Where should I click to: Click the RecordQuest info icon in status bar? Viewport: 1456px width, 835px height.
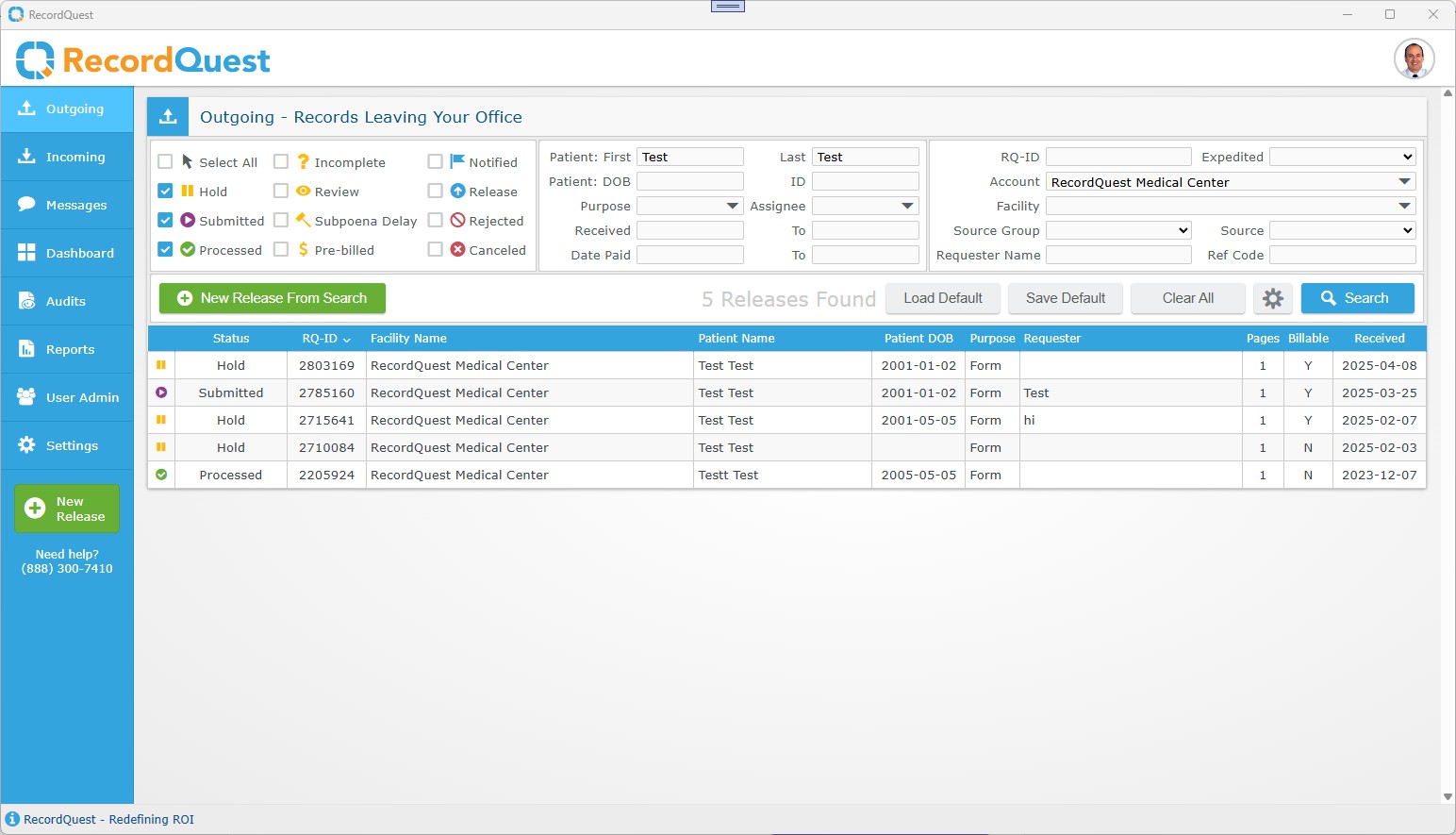click(12, 819)
